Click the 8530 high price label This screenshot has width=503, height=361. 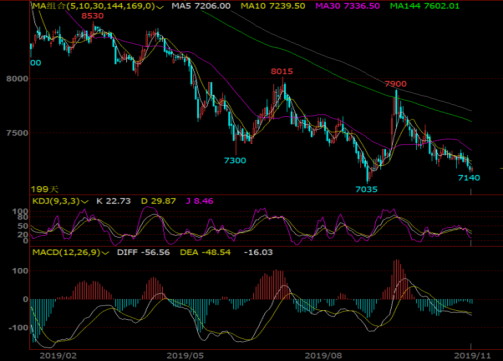93,16
